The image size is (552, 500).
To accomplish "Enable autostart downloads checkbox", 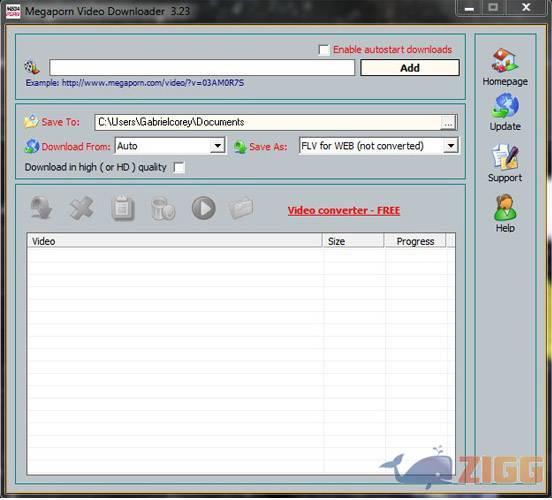I will pyautogui.click(x=324, y=50).
